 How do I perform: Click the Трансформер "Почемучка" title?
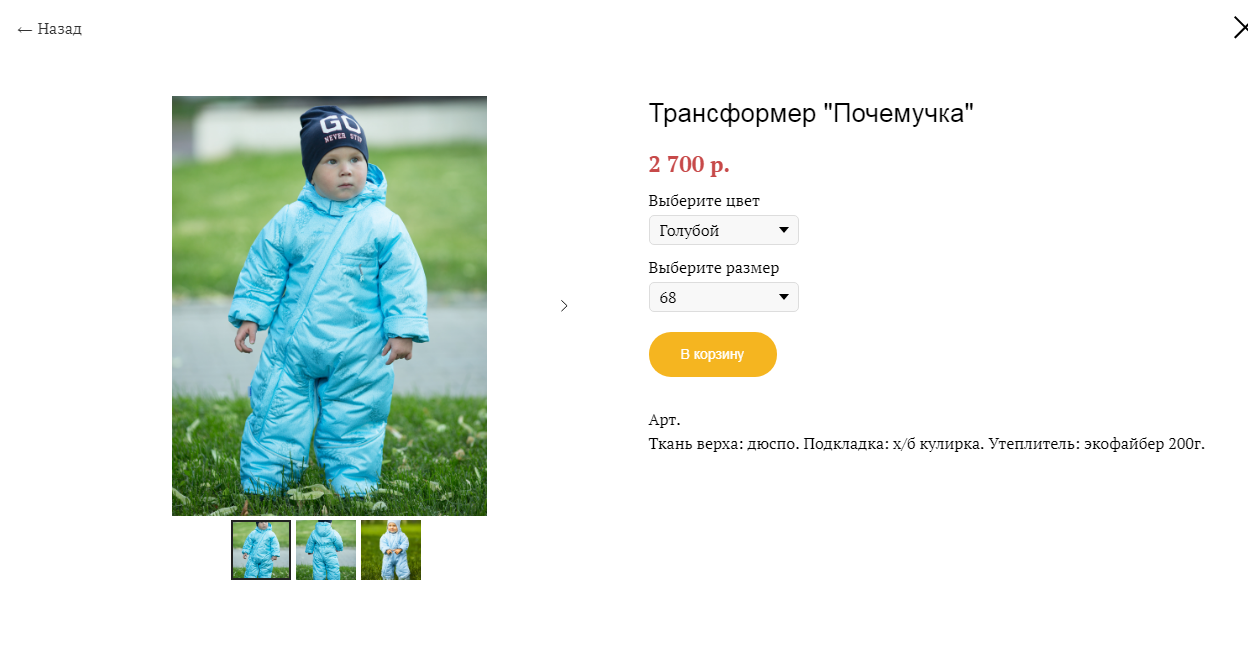pyautogui.click(x=811, y=114)
